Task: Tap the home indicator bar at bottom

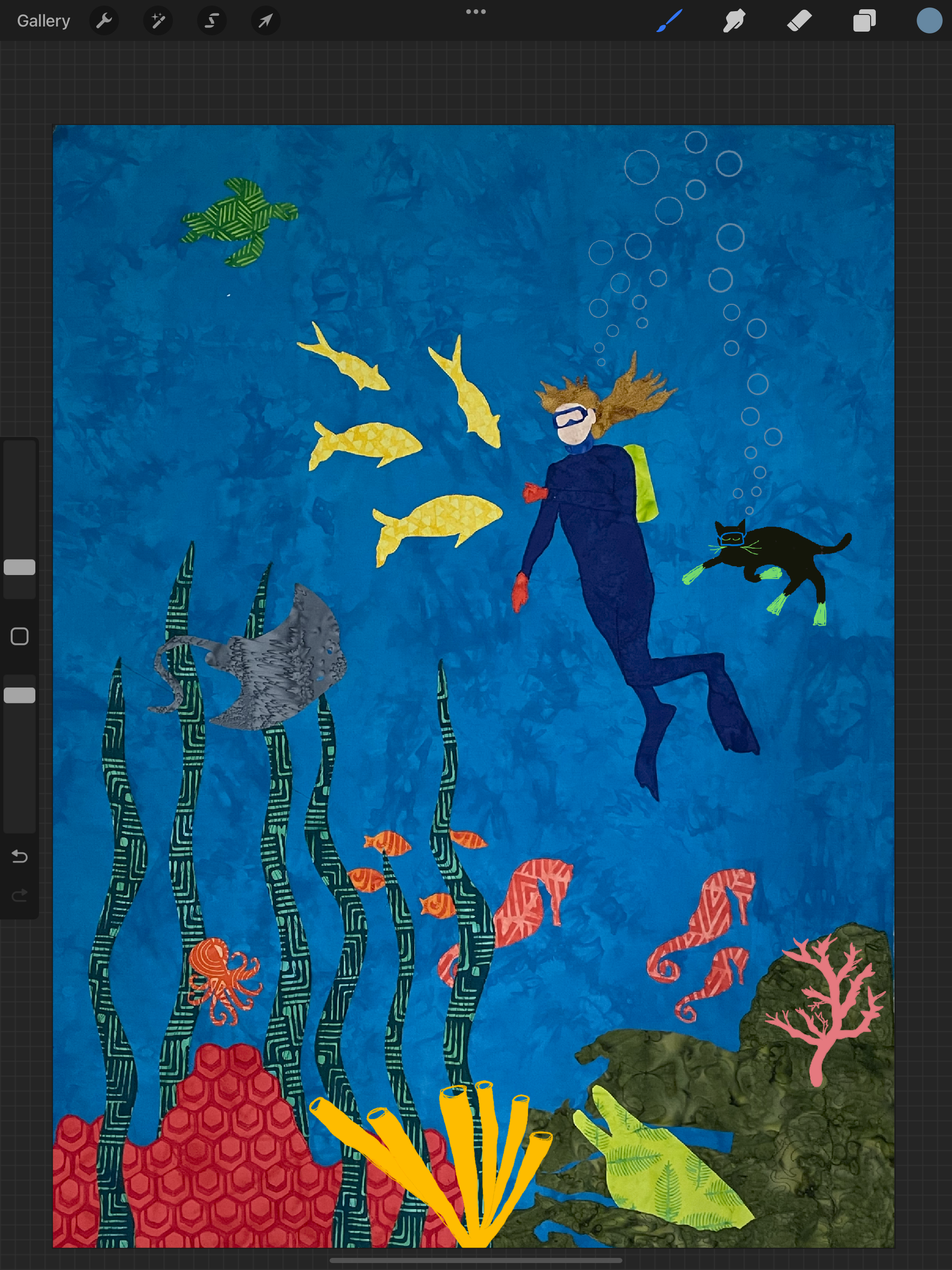Action: pos(476,1261)
